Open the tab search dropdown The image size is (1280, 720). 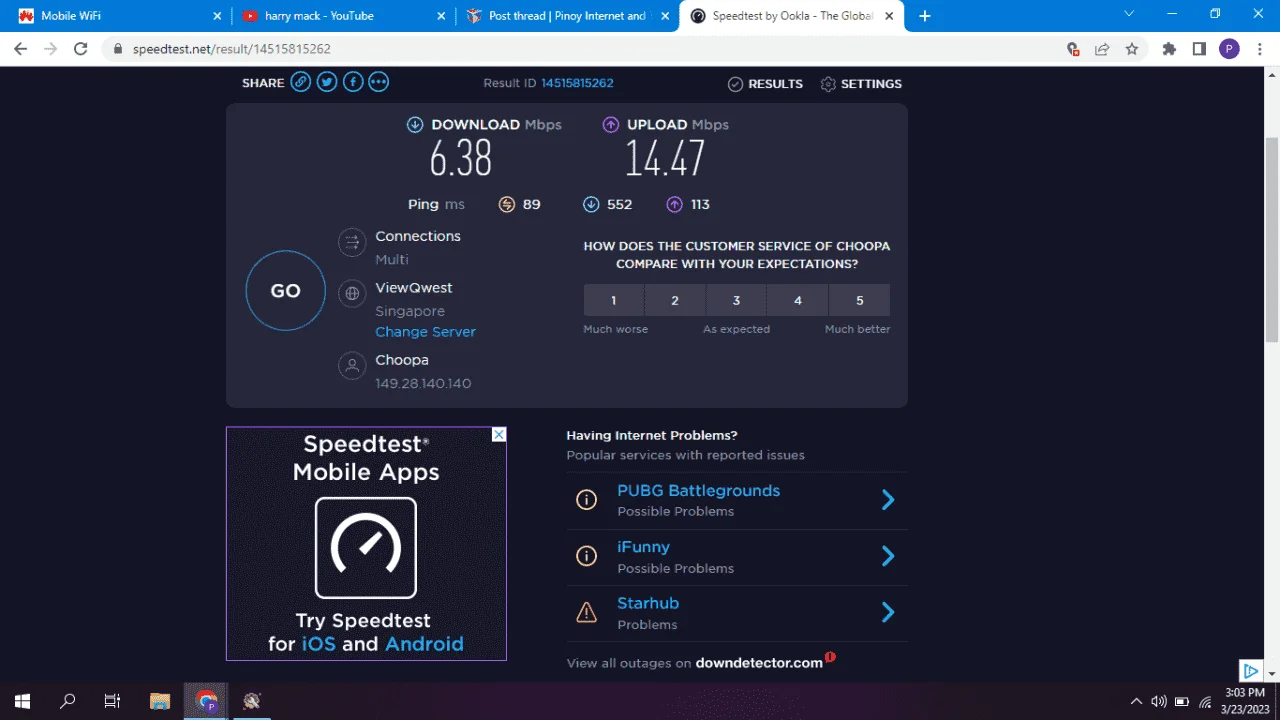[1129, 14]
